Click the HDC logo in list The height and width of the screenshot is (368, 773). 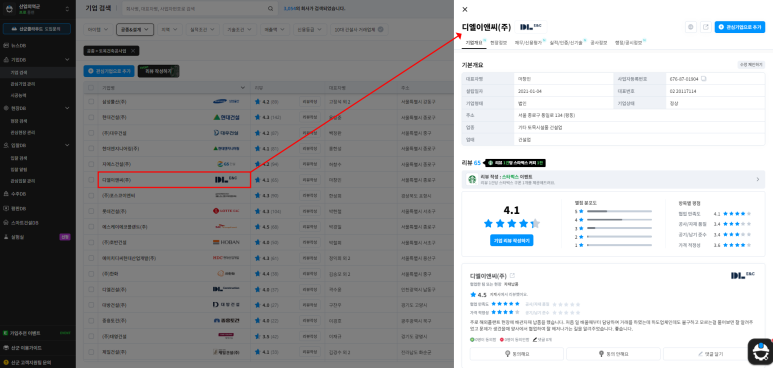click(x=226, y=258)
